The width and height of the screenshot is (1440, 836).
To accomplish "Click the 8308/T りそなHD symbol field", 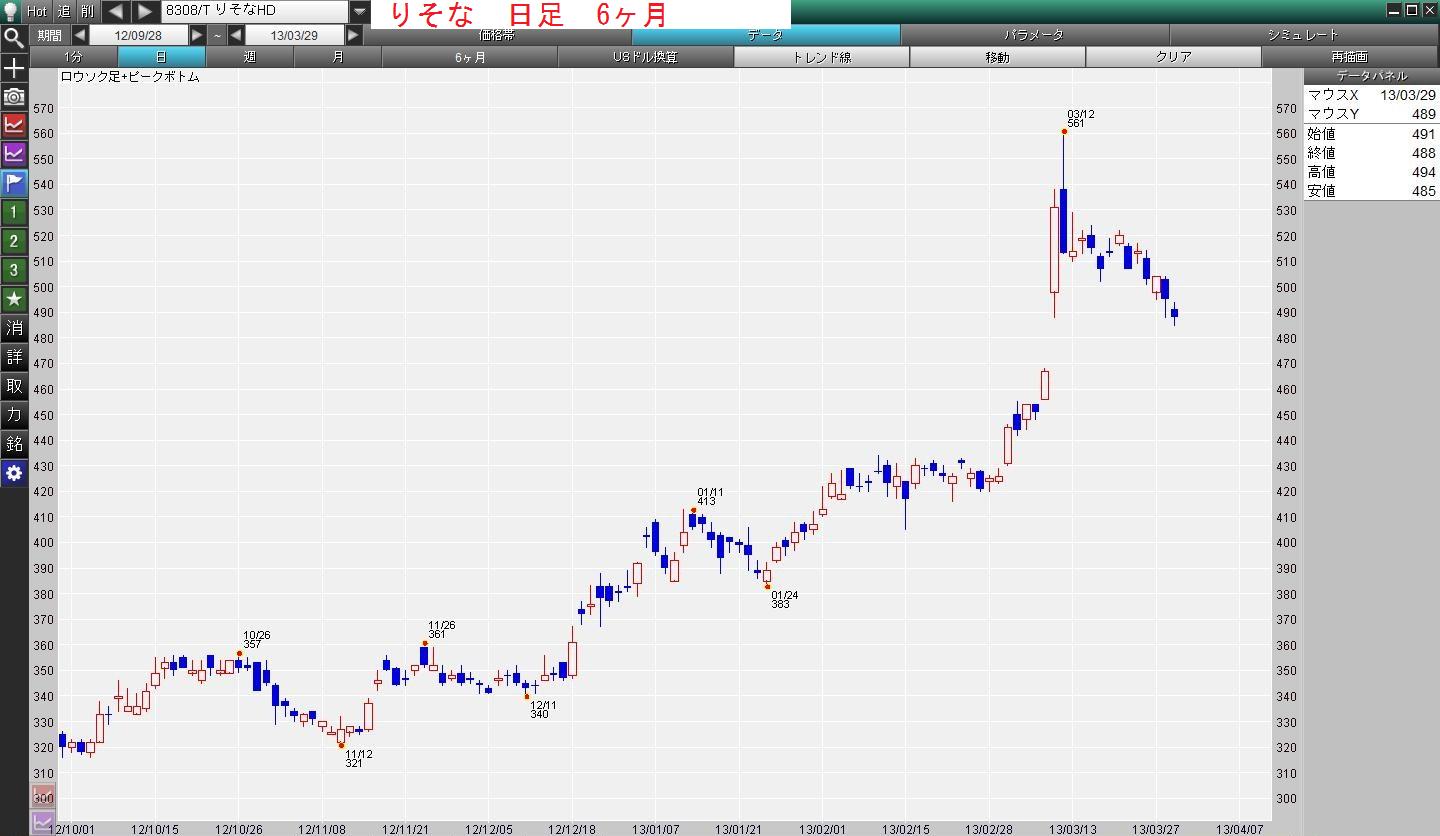I will (x=255, y=11).
